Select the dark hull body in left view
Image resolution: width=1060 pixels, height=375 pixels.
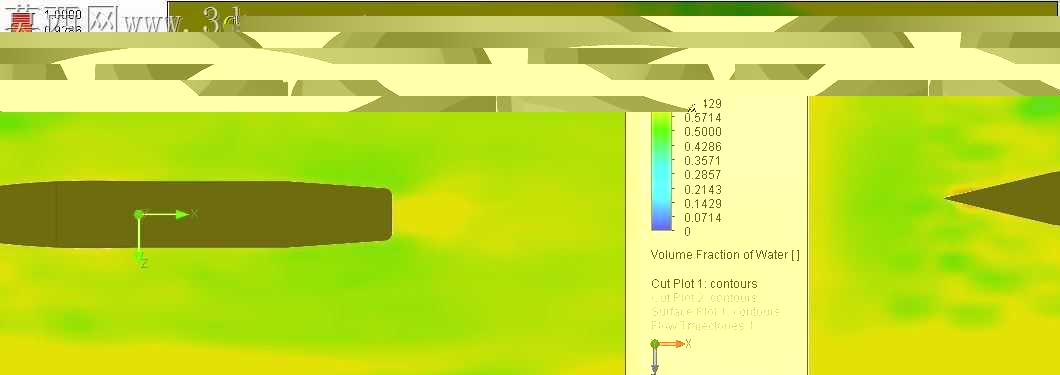(x=195, y=214)
